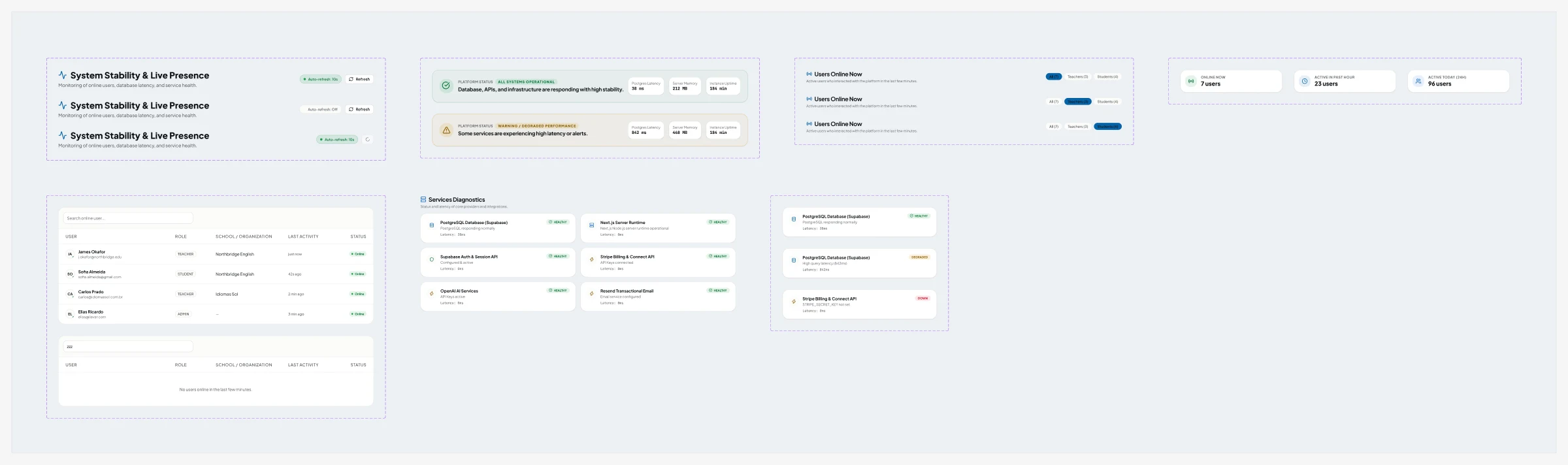Click Online status badge in James Okafor row

click(x=358, y=254)
